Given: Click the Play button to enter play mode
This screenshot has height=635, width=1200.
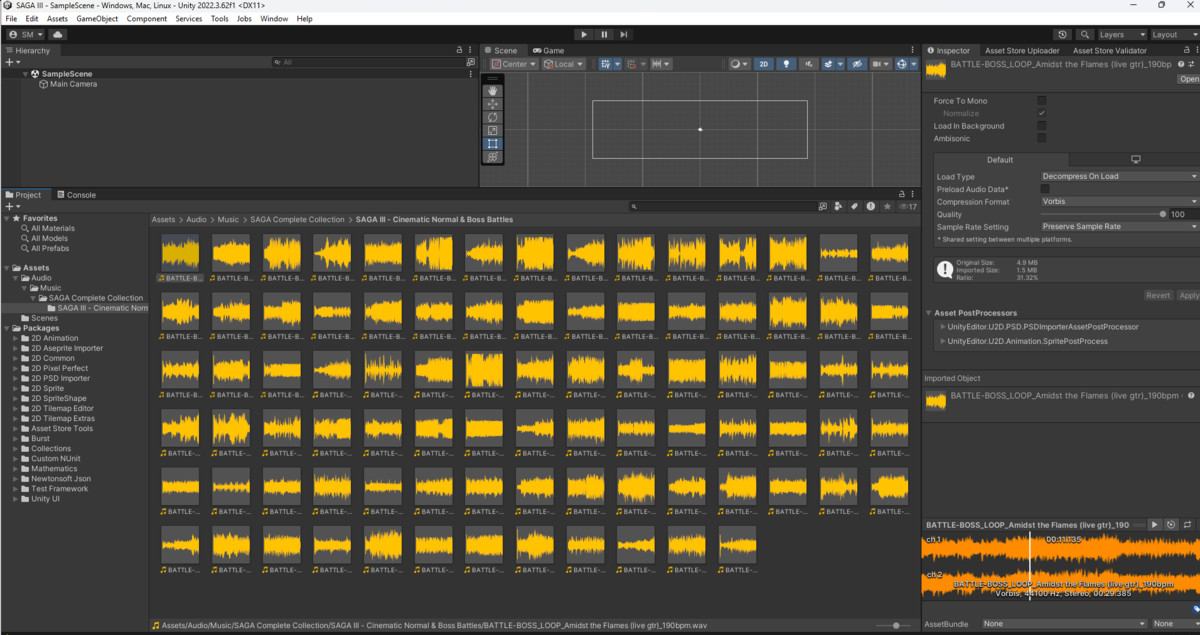Looking at the screenshot, I should (x=584, y=34).
